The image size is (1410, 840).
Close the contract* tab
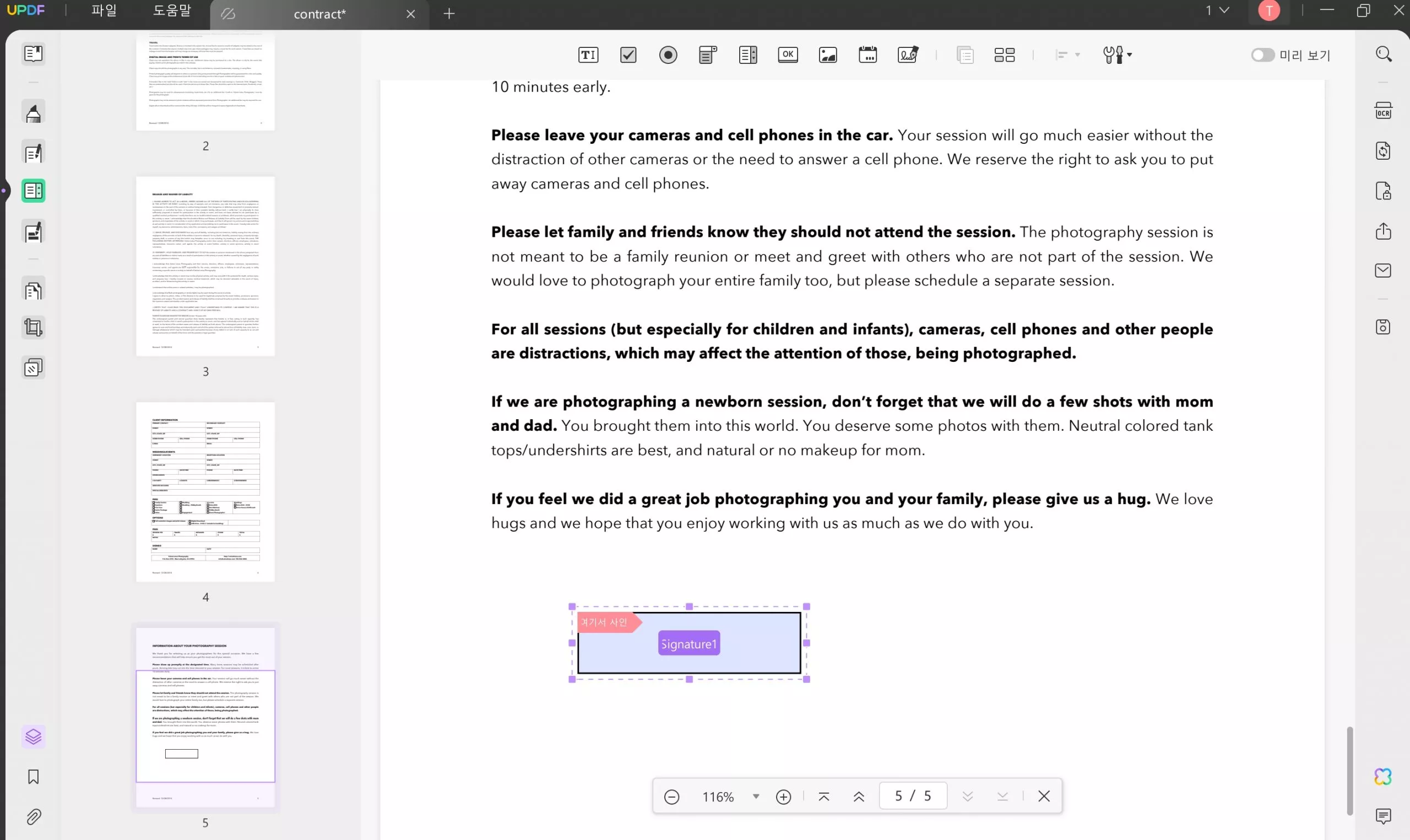[x=411, y=14]
